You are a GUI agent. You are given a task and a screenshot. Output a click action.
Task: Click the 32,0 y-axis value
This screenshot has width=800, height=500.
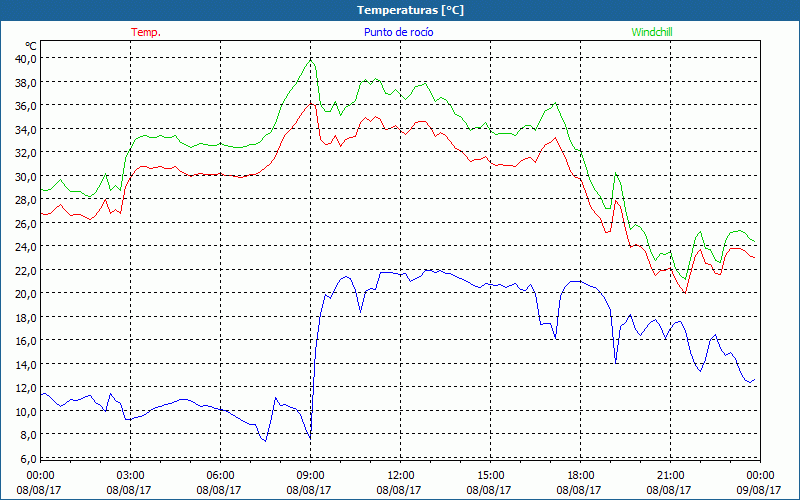[x=26, y=153]
